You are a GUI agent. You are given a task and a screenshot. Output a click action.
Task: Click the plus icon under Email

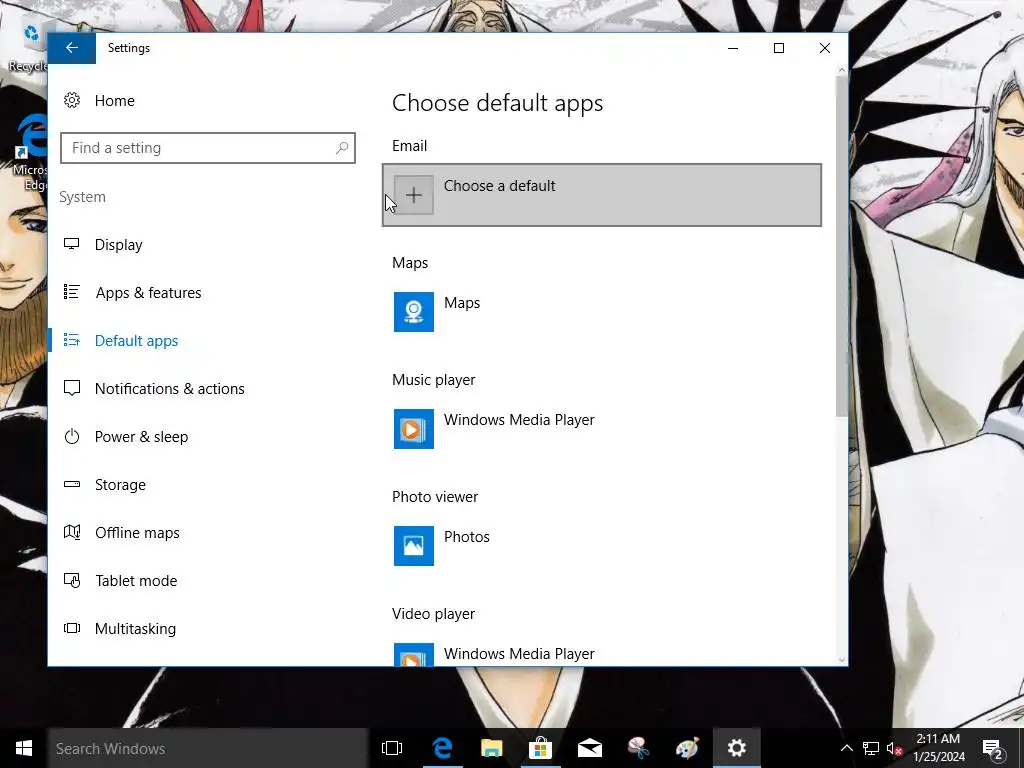point(413,195)
